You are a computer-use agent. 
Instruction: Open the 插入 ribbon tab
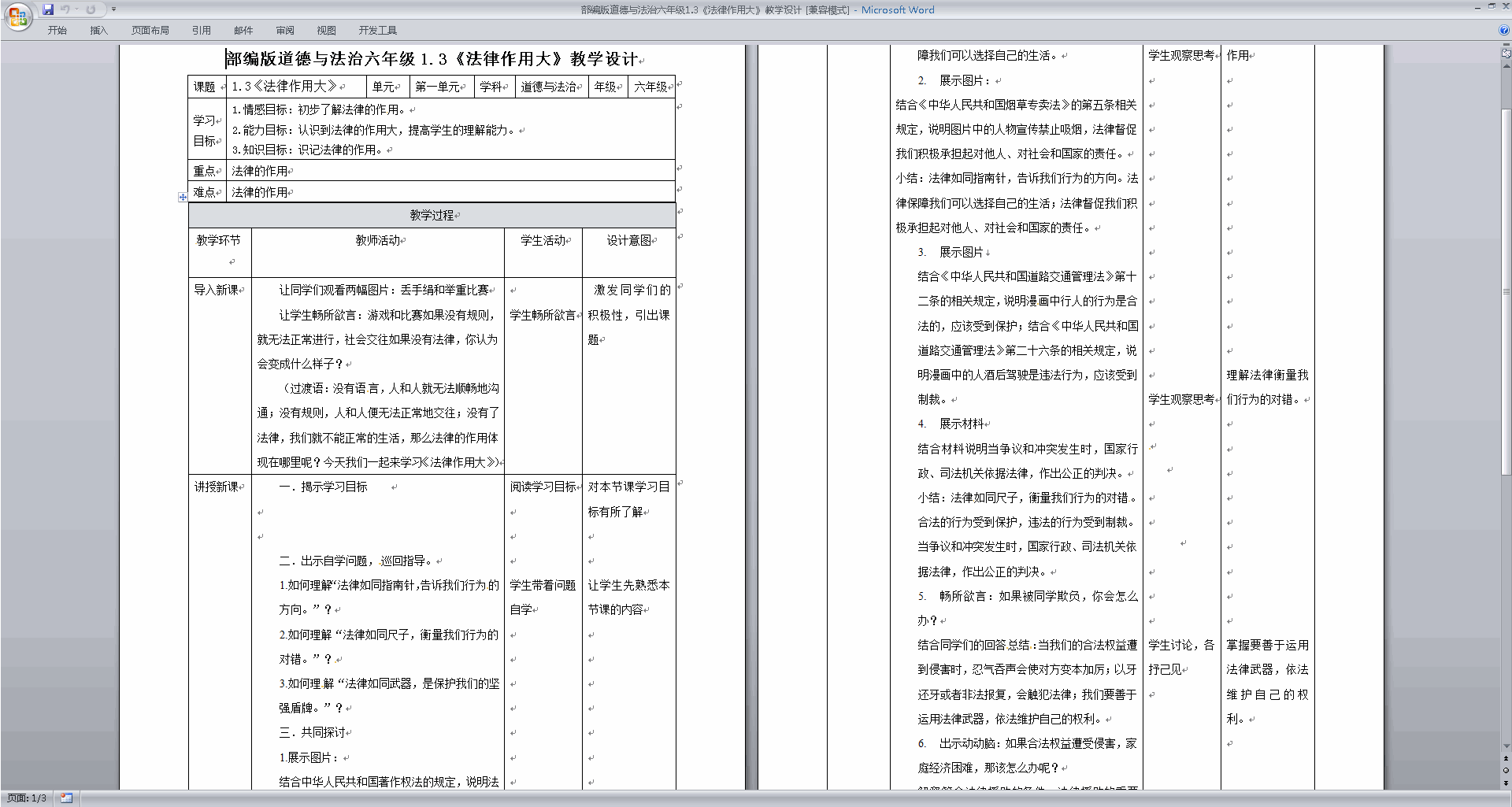pos(98,31)
